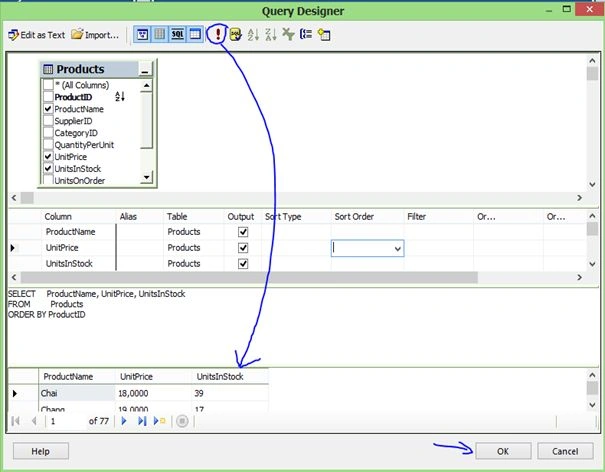
Task: Apply Sort Ascending toolbar icon
Action: (x=253, y=34)
